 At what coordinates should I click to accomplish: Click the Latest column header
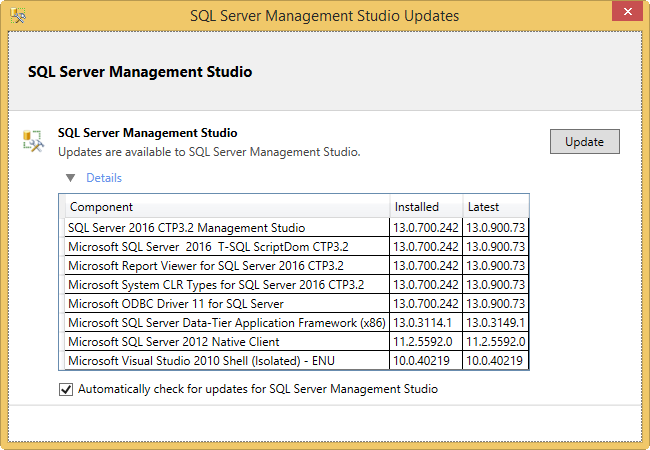(483, 207)
